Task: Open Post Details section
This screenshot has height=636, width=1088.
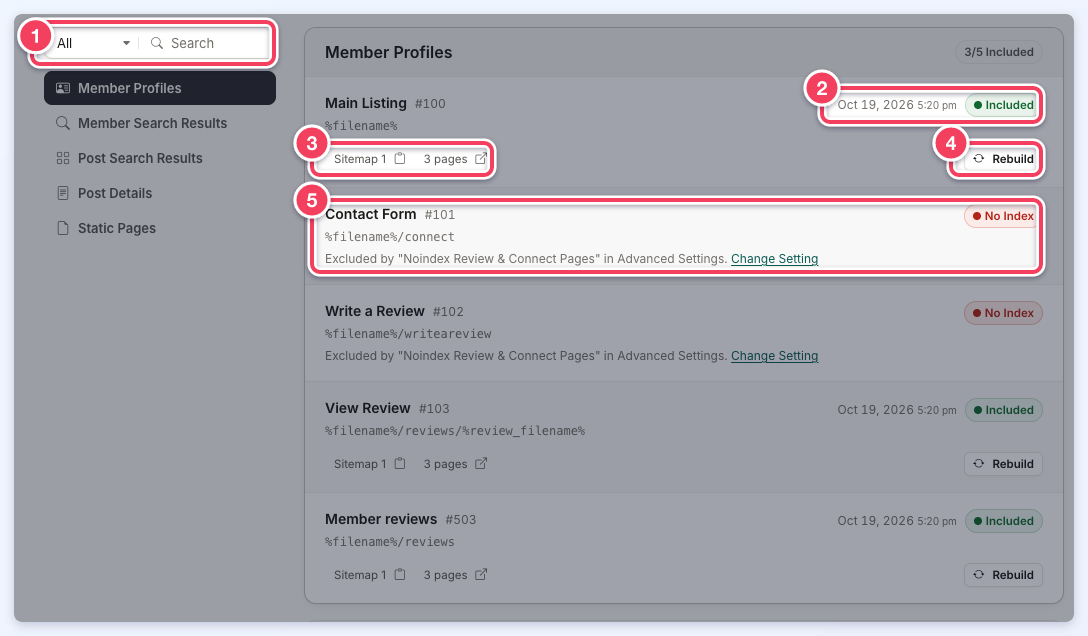Action: pos(160,193)
